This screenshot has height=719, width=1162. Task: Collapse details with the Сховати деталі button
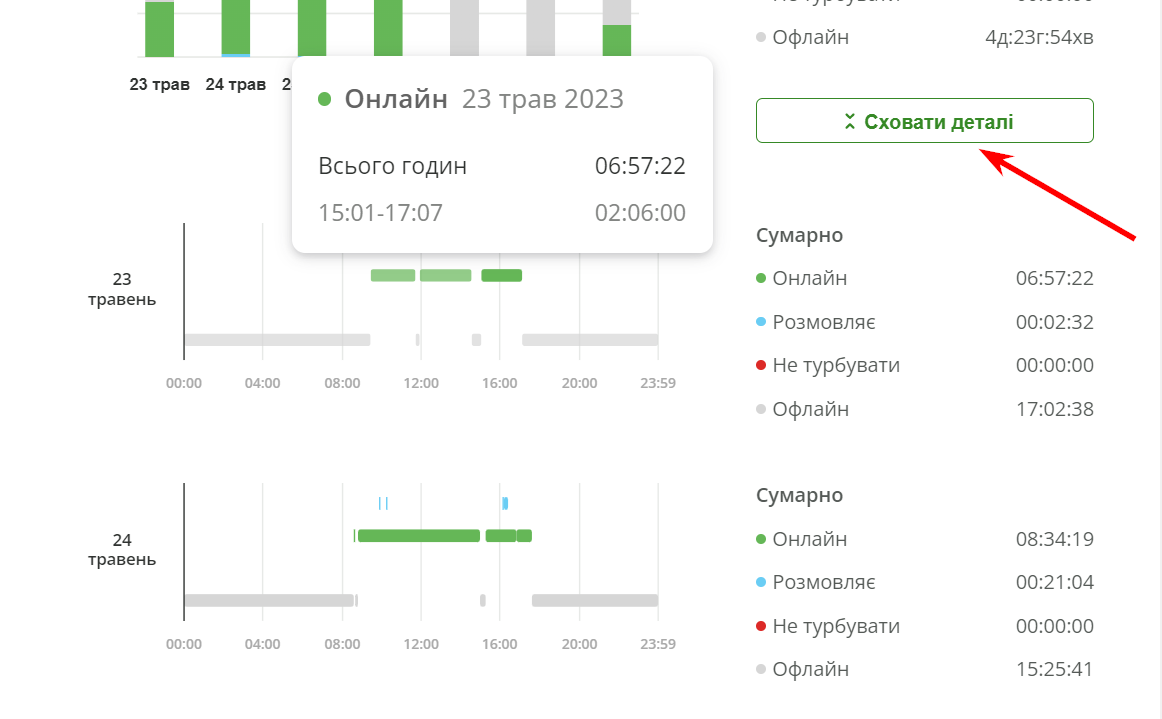[924, 120]
